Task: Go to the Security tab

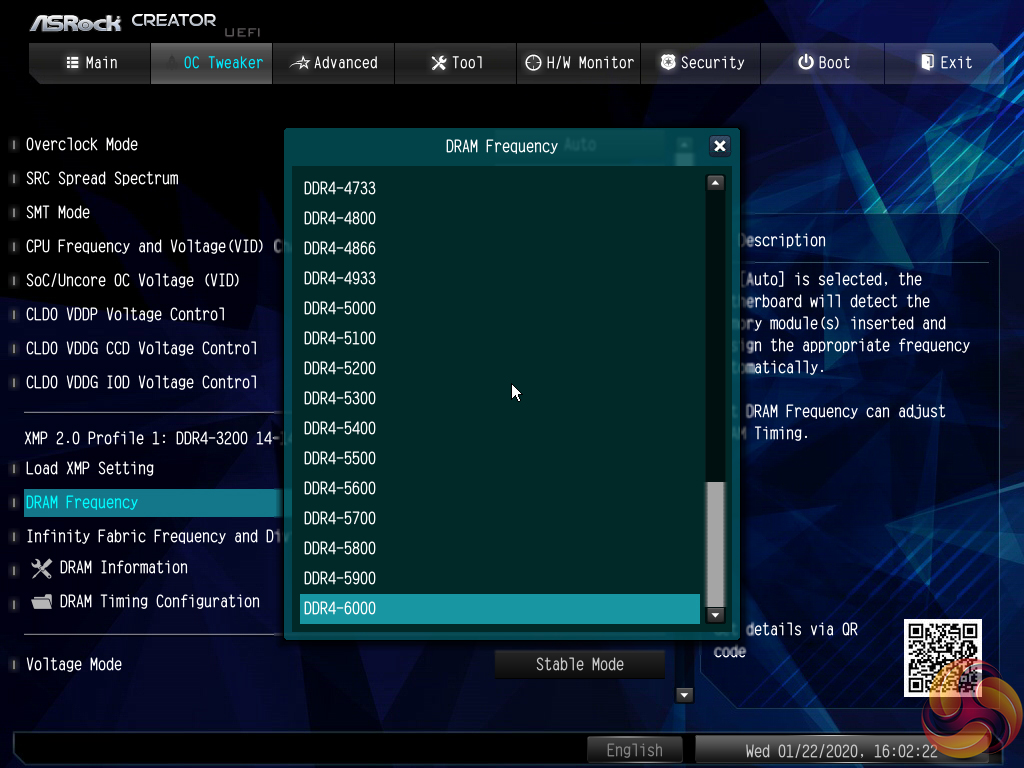Action: pyautogui.click(x=701, y=63)
